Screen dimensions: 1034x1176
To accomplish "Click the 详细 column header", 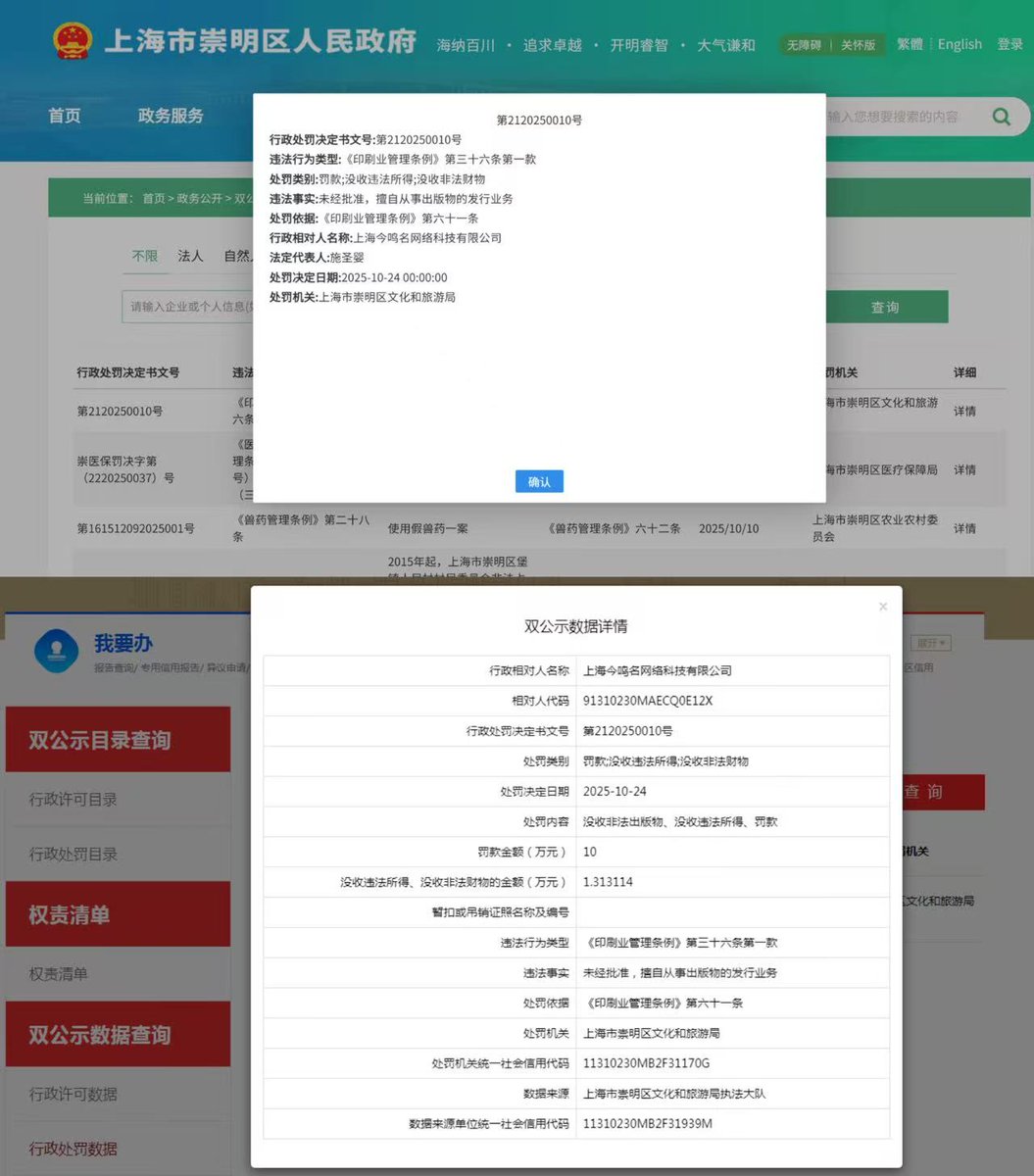I will [x=964, y=372].
